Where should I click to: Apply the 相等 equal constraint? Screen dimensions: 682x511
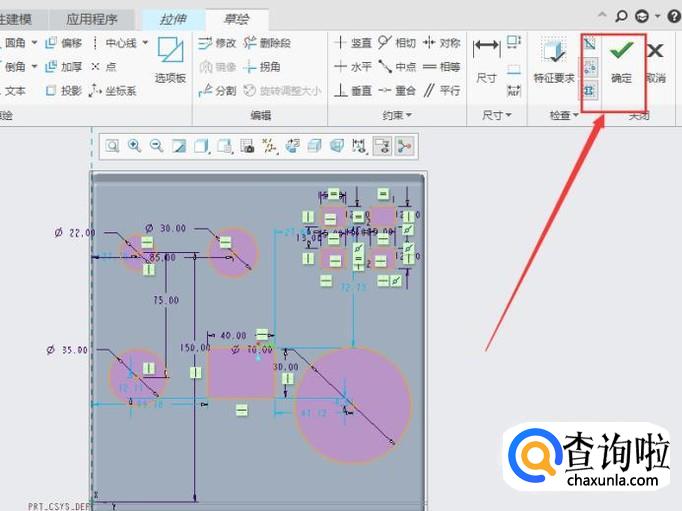pos(441,67)
